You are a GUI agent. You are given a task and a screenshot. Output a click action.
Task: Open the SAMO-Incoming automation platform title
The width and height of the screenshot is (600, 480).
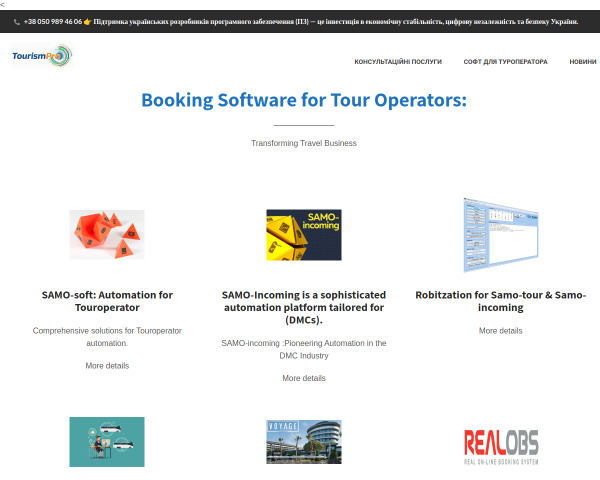point(304,307)
